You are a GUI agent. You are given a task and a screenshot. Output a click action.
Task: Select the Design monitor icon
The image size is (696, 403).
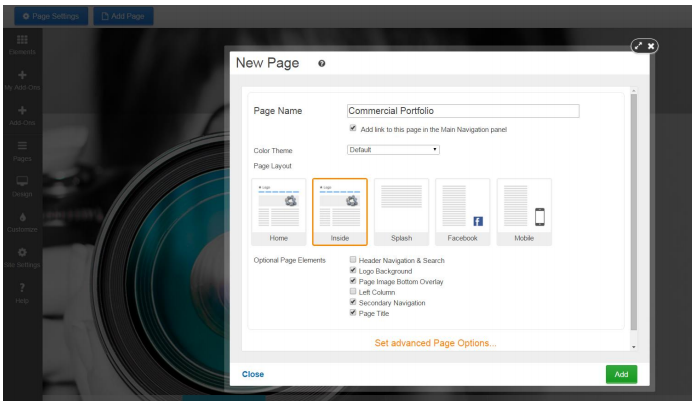click(x=22, y=182)
